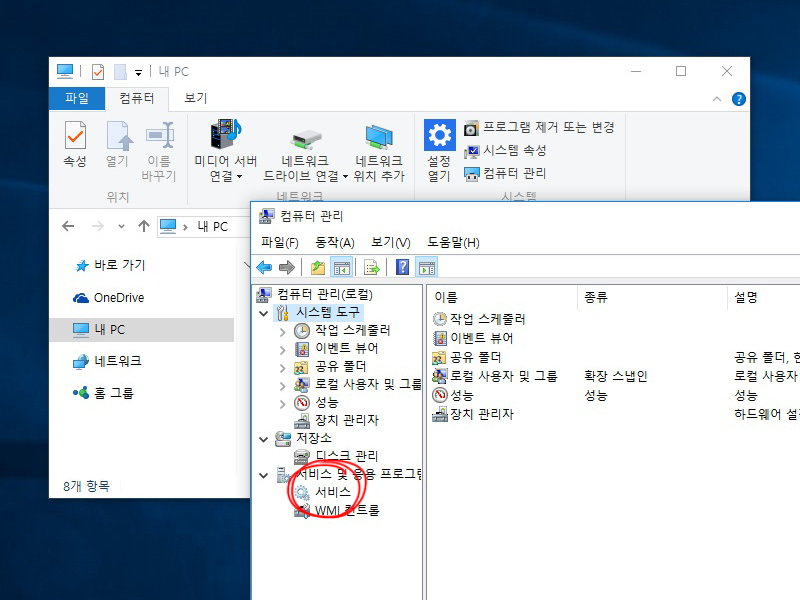Screen dimensions: 800x600
Task: Click the up one level toolbar icon
Action: coord(318,267)
